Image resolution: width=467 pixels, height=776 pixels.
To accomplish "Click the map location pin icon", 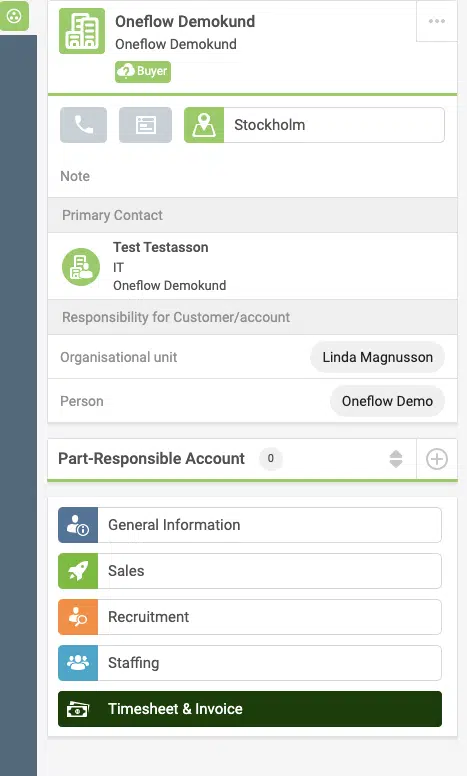I will click(x=204, y=125).
